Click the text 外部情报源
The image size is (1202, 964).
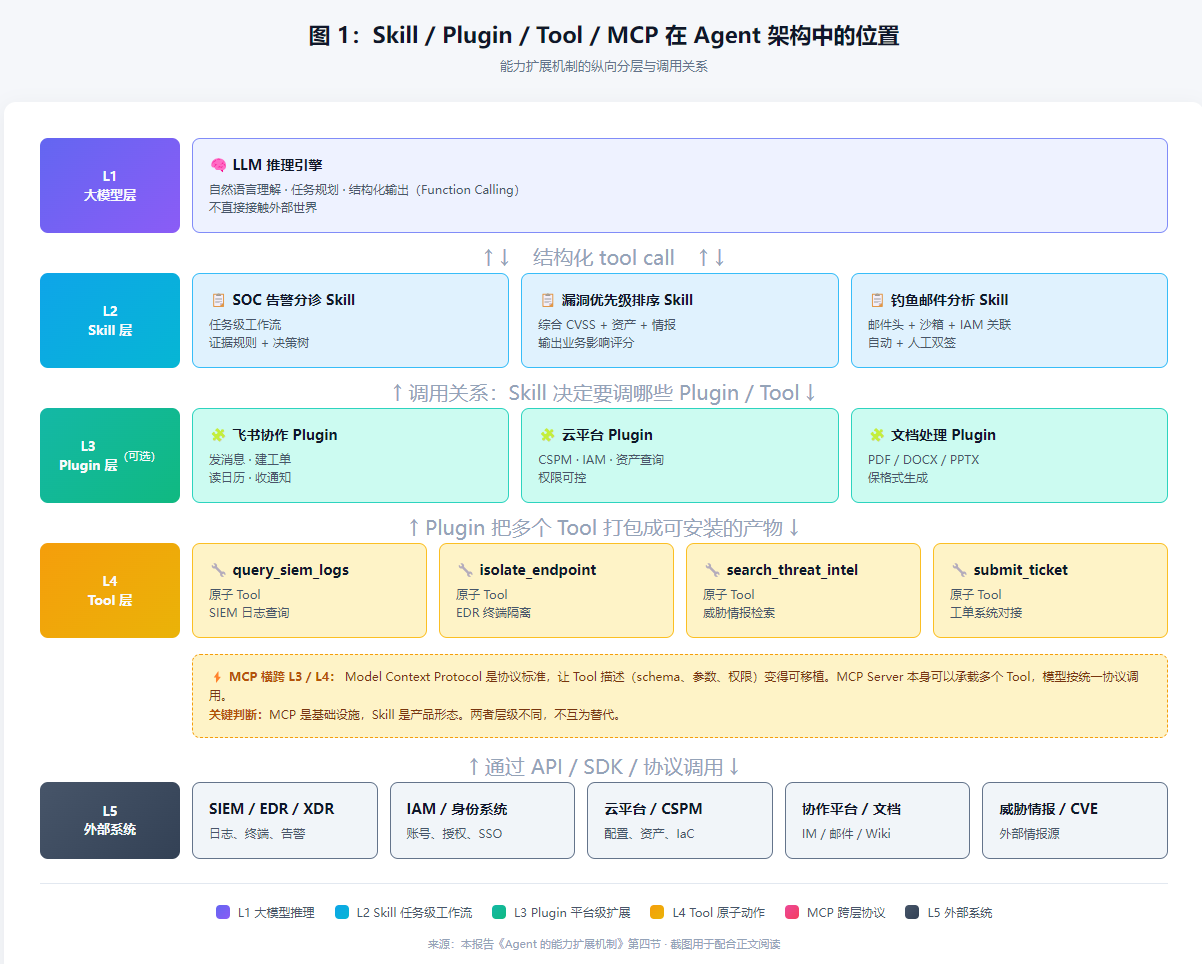(x=1029, y=834)
